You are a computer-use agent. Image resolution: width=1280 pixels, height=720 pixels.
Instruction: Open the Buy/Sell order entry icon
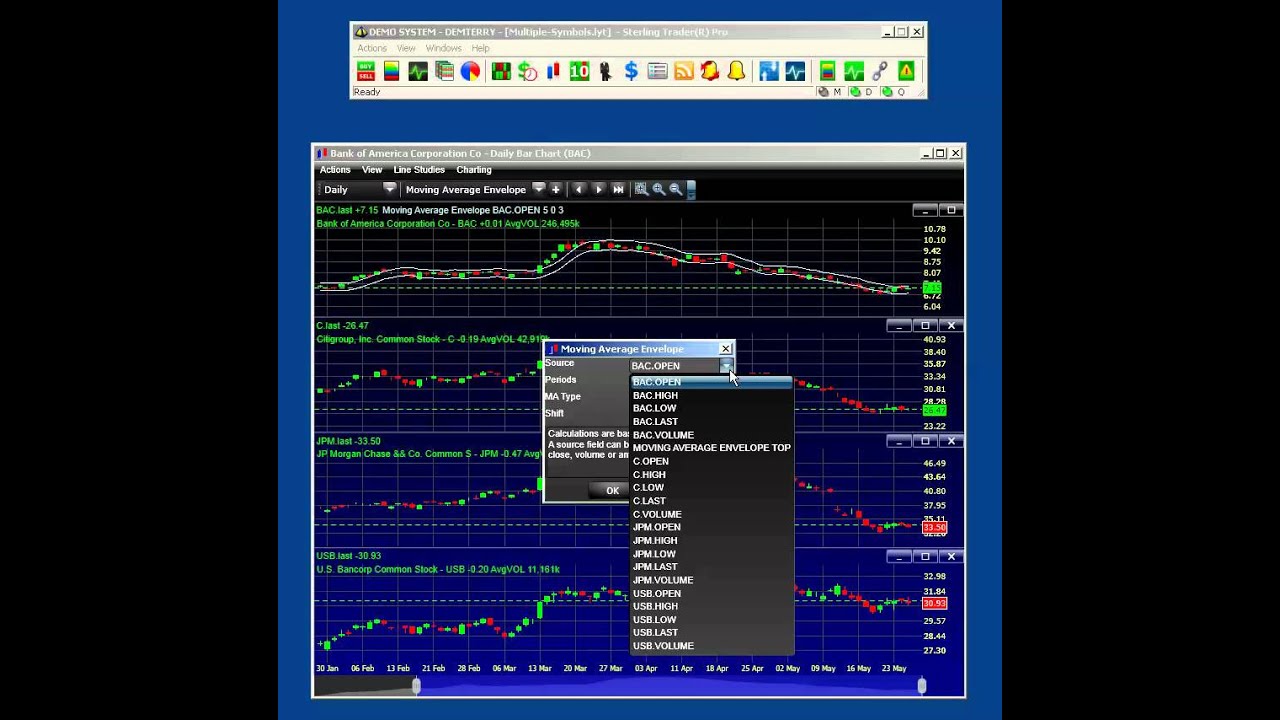(x=366, y=71)
